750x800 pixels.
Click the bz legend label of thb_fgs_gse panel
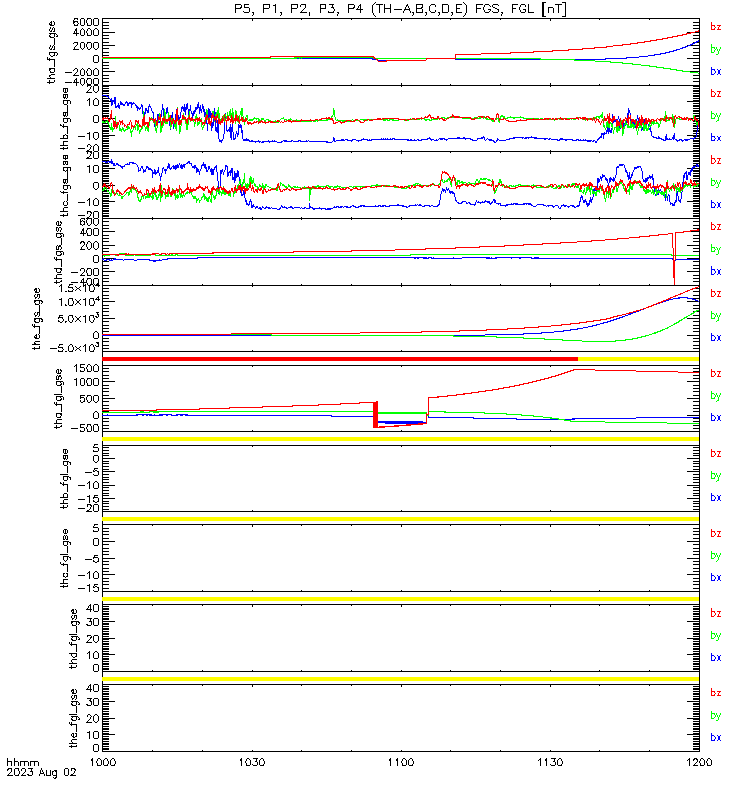716,93
